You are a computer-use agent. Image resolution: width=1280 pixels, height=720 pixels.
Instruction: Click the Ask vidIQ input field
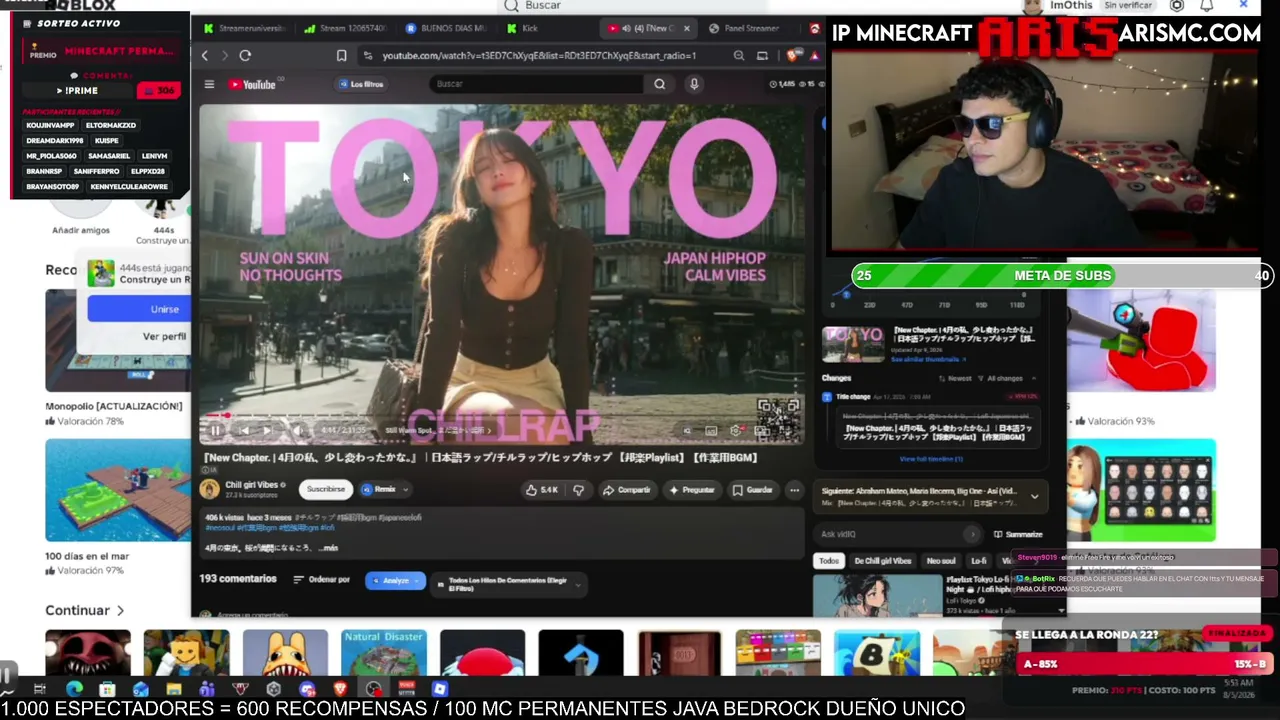click(x=899, y=534)
